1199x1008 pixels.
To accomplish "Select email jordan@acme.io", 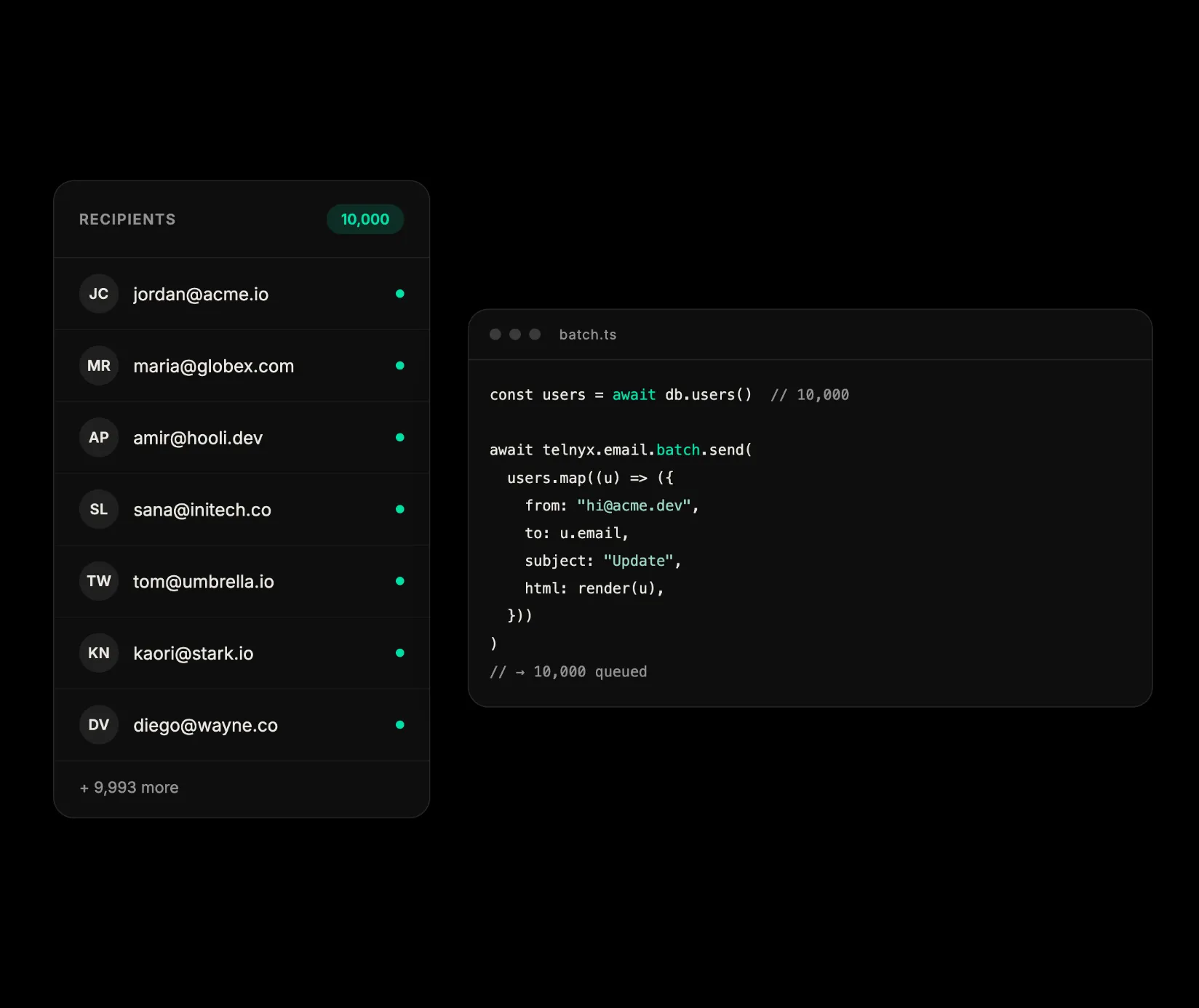I will [x=201, y=294].
